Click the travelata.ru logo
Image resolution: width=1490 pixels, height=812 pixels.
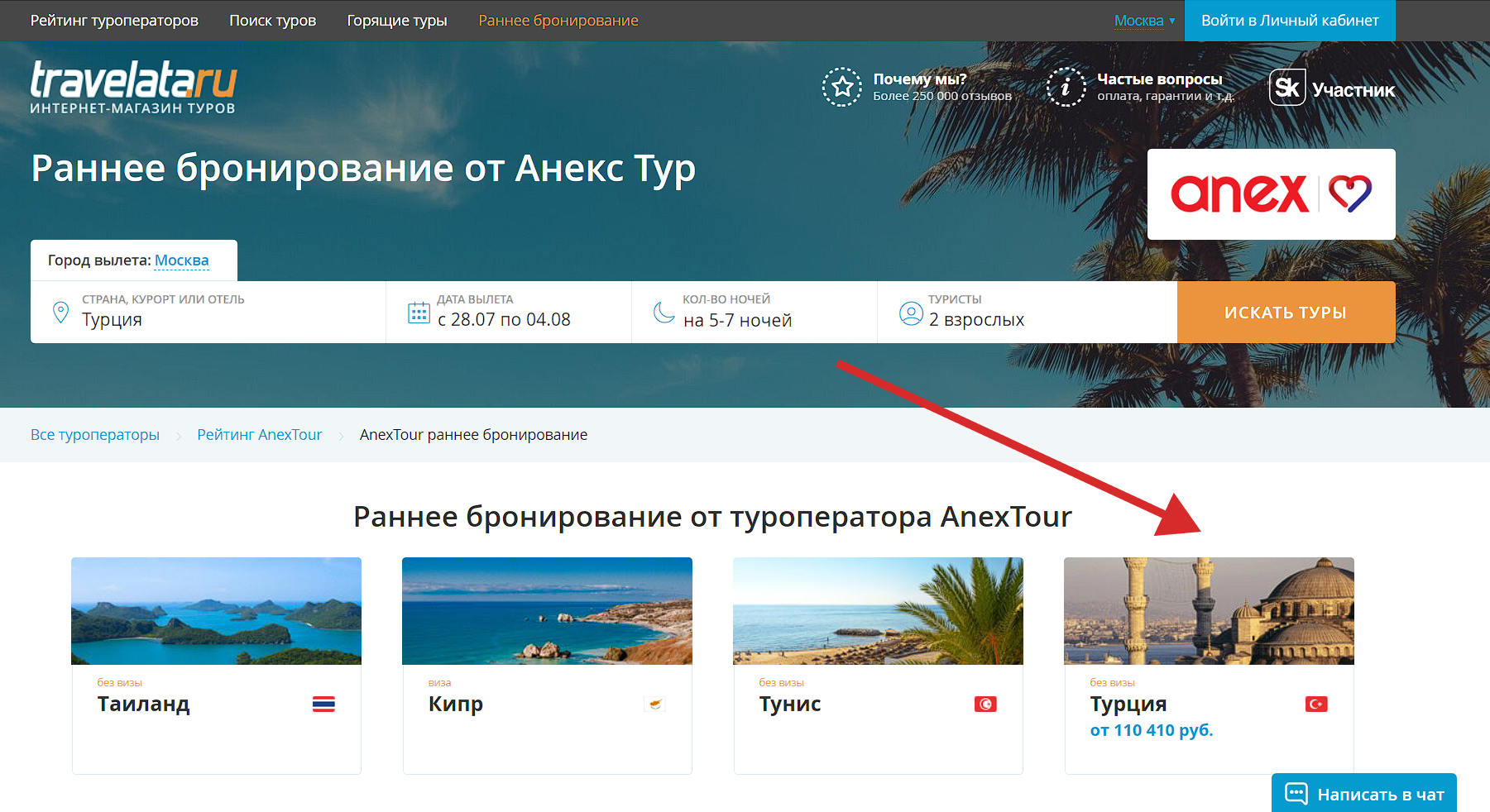click(133, 86)
